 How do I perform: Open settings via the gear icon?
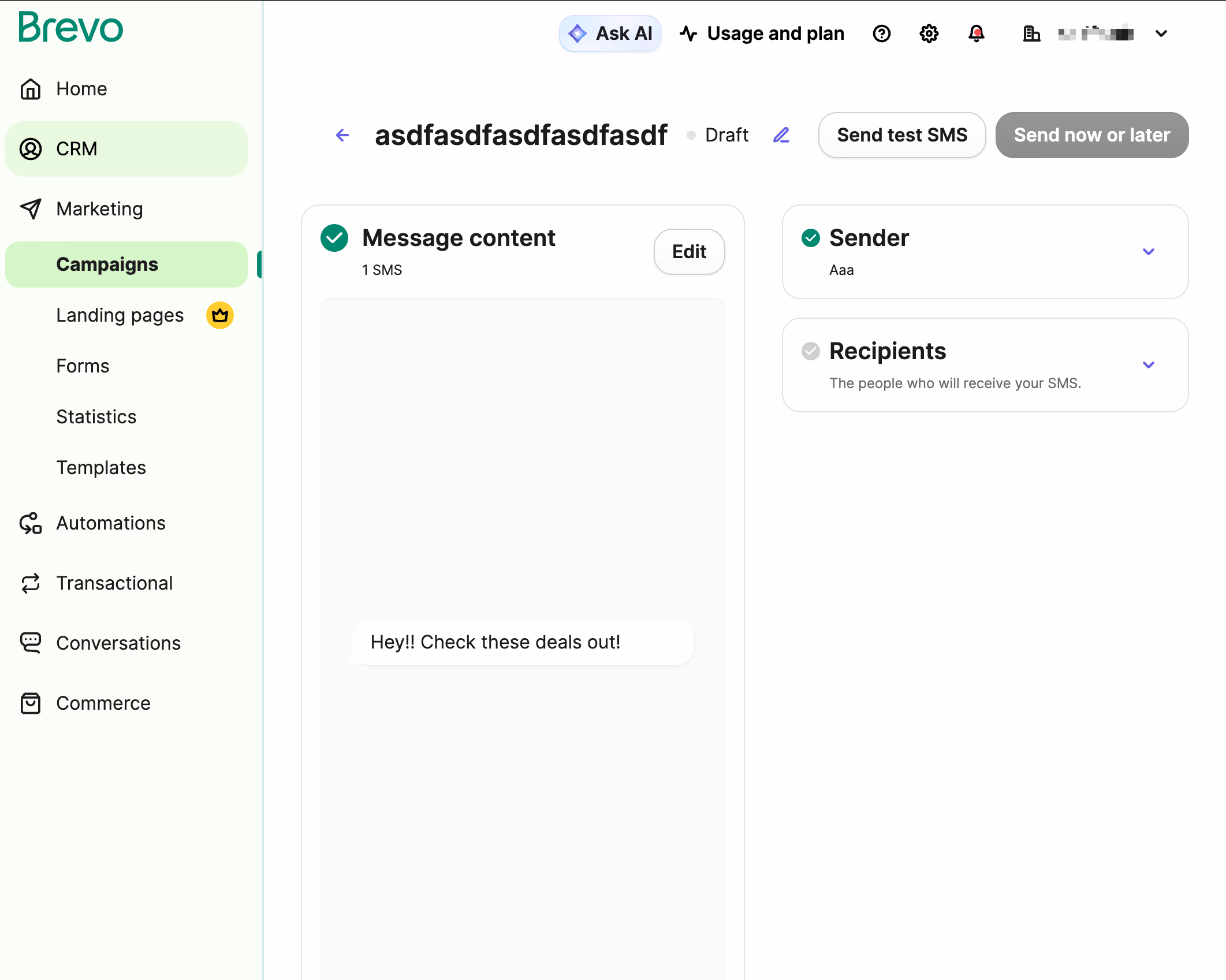pyautogui.click(x=929, y=33)
